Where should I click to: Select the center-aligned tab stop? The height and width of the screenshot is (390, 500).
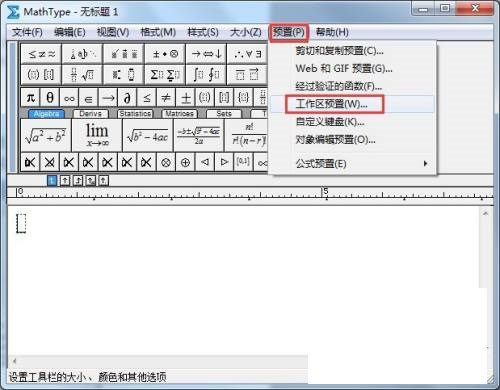[x=65, y=181]
